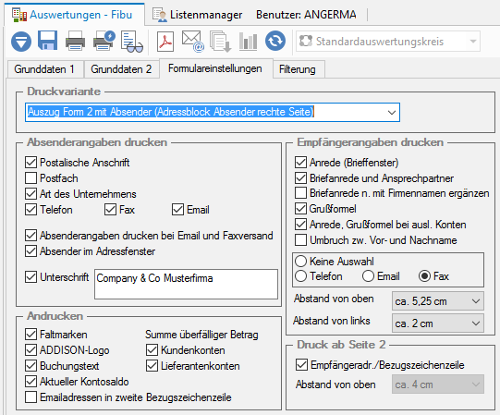Open the disabled ca. 4 cm dropdown
Viewport: 500px width, 415px height.
point(438,384)
